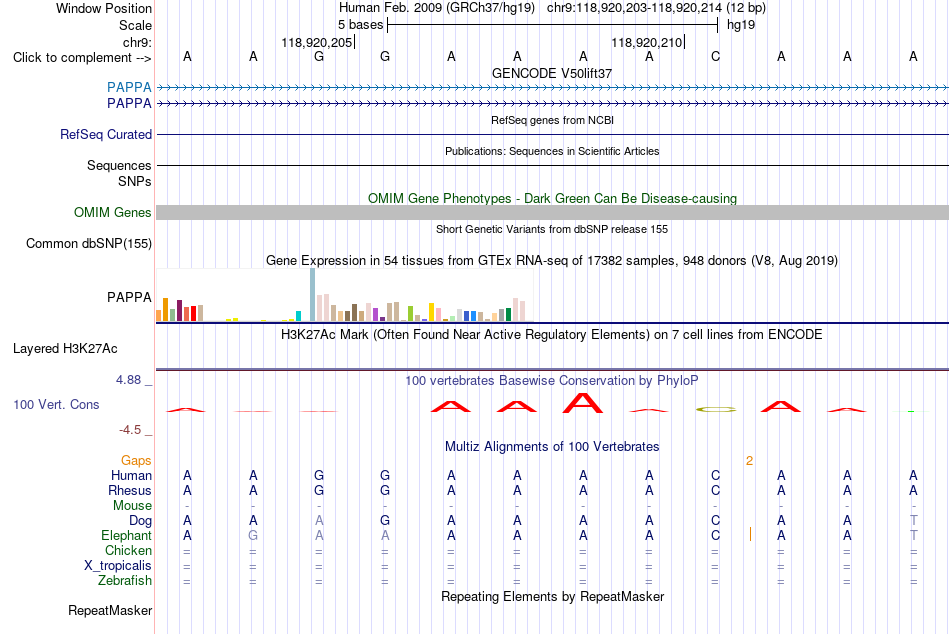Click the orange '2' in Gaps row
Image resolution: width=950 pixels, height=634 pixels.
tap(749, 461)
